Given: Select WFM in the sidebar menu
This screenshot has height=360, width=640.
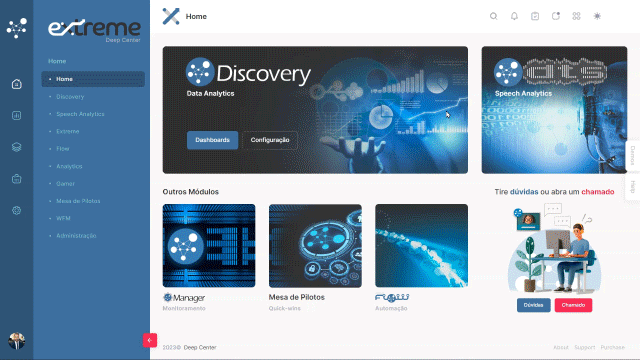Looking at the screenshot, I should (x=63, y=218).
